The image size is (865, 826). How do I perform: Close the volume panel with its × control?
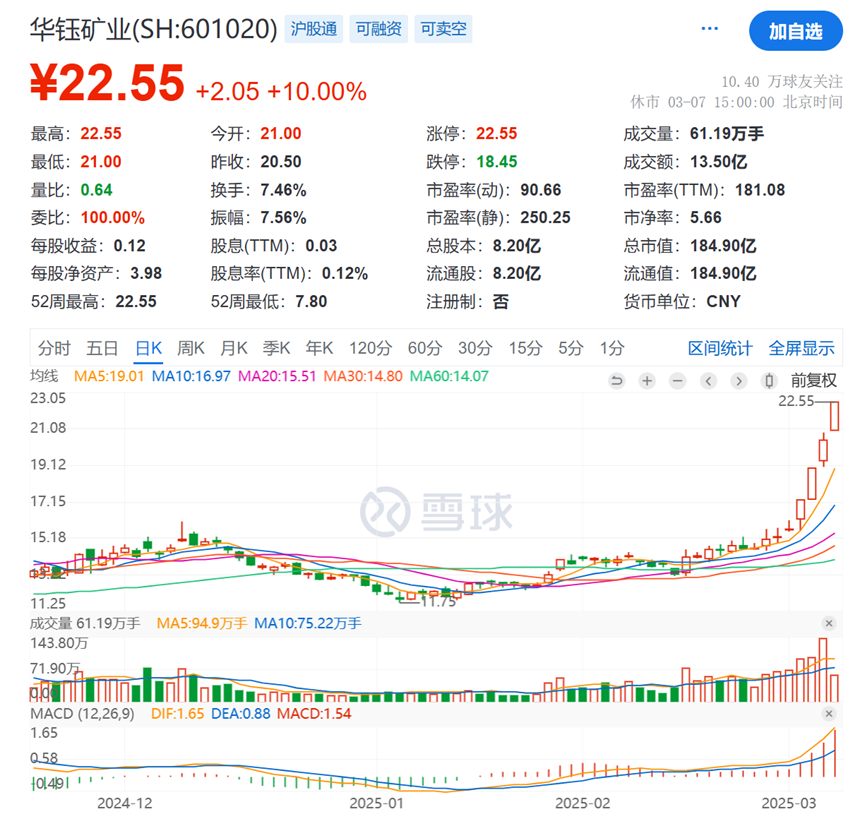[x=830, y=622]
